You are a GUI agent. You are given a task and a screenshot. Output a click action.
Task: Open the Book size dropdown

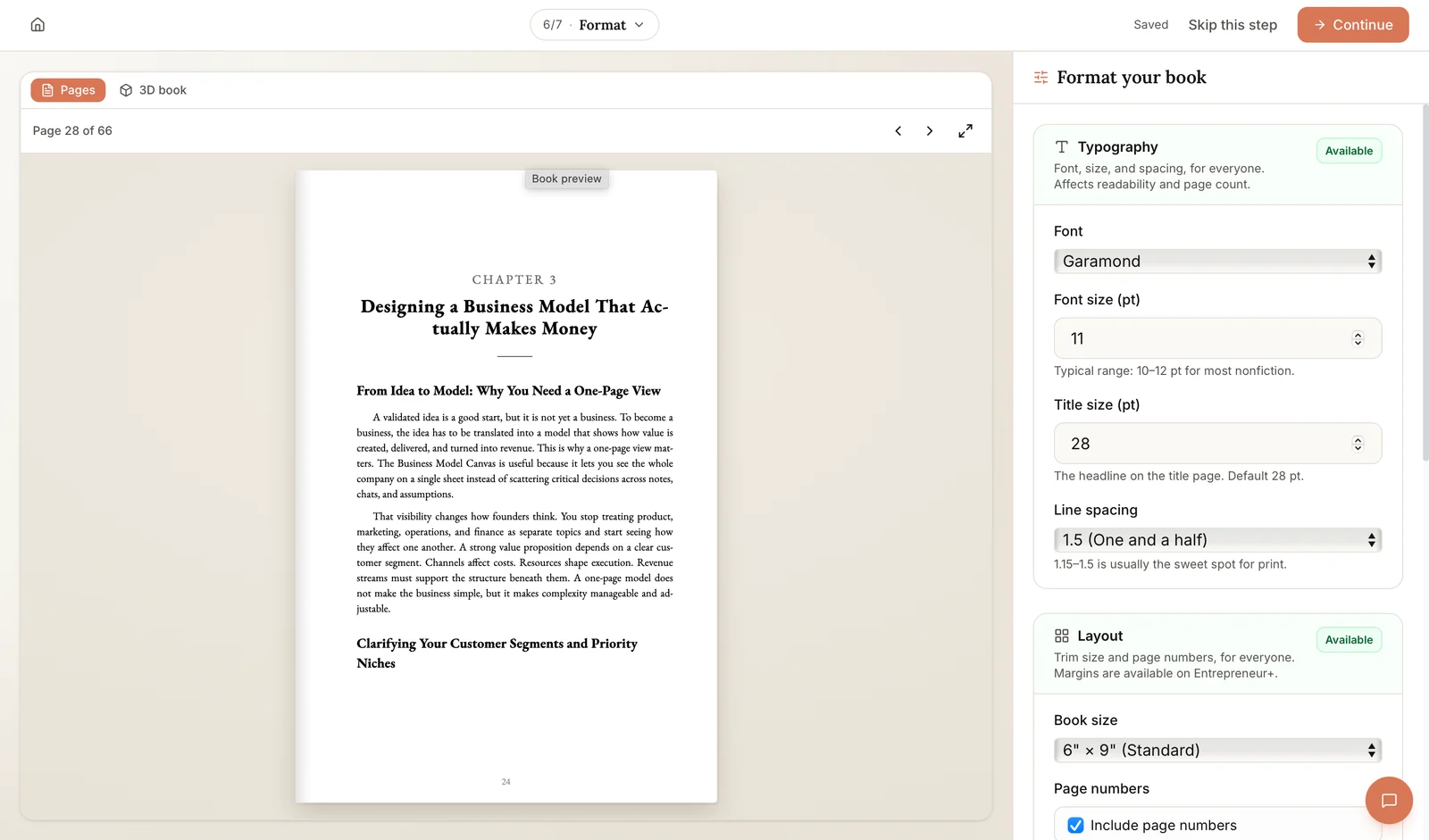point(1217,751)
